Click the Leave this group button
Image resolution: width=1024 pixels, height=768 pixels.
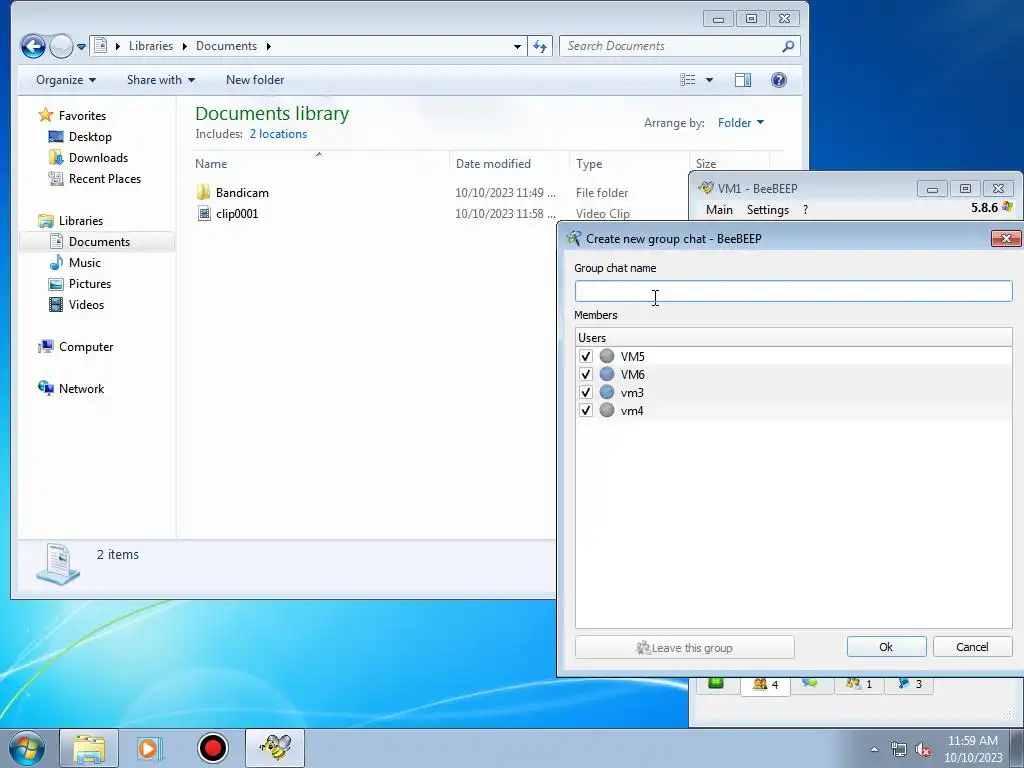684,648
